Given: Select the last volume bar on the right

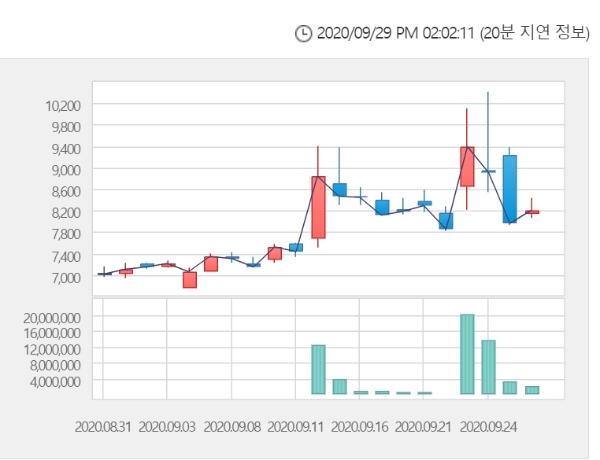Looking at the screenshot, I should pos(532,390).
